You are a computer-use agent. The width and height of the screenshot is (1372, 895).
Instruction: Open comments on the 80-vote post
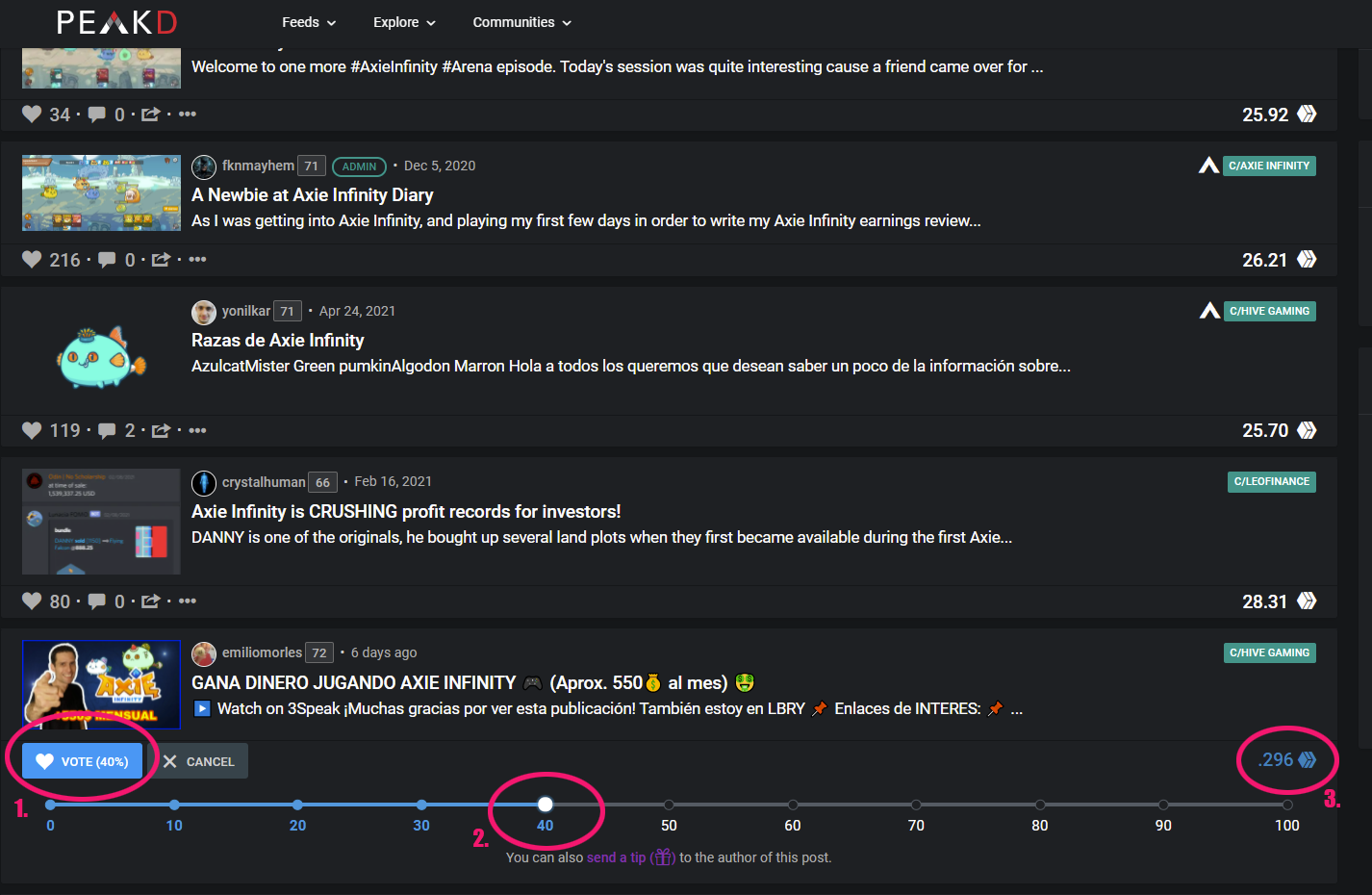pyautogui.click(x=97, y=601)
